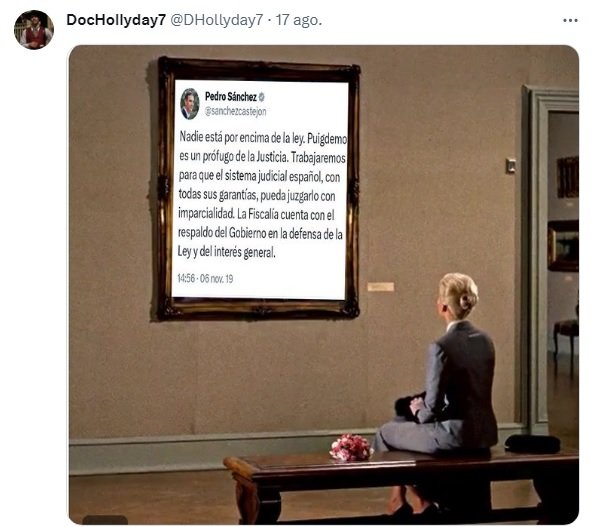The height and width of the screenshot is (527, 591).
Task: Click the painting visible through the doorway
Action: 563,245
